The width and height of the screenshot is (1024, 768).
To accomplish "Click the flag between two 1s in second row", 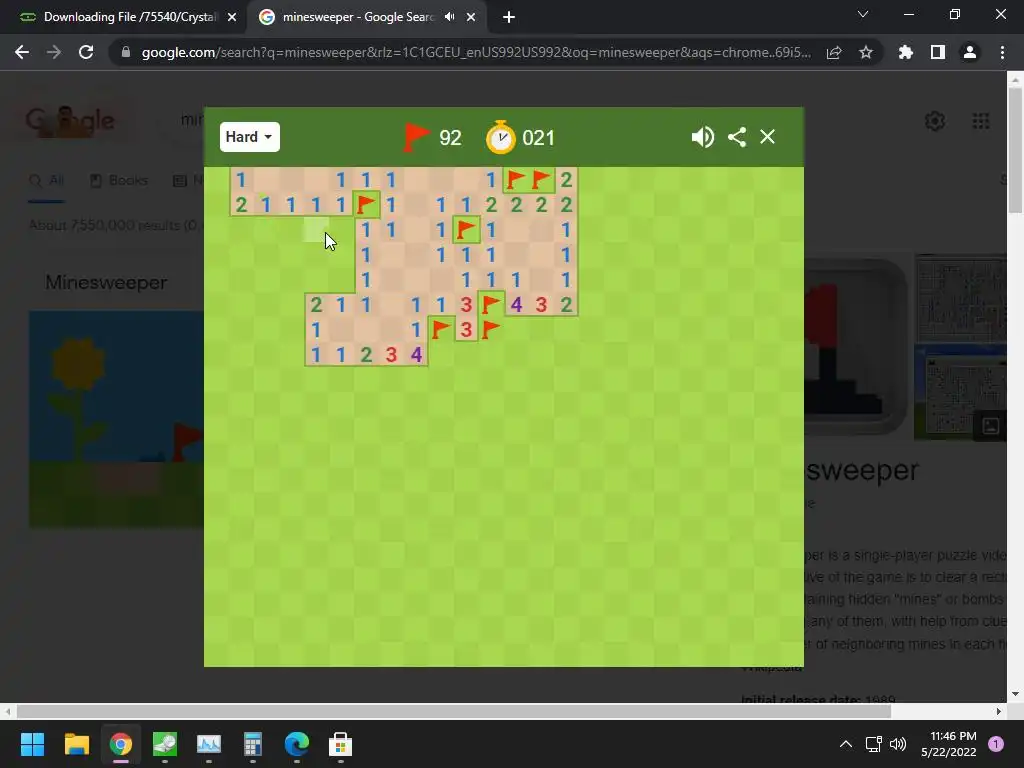I will click(x=366, y=204).
